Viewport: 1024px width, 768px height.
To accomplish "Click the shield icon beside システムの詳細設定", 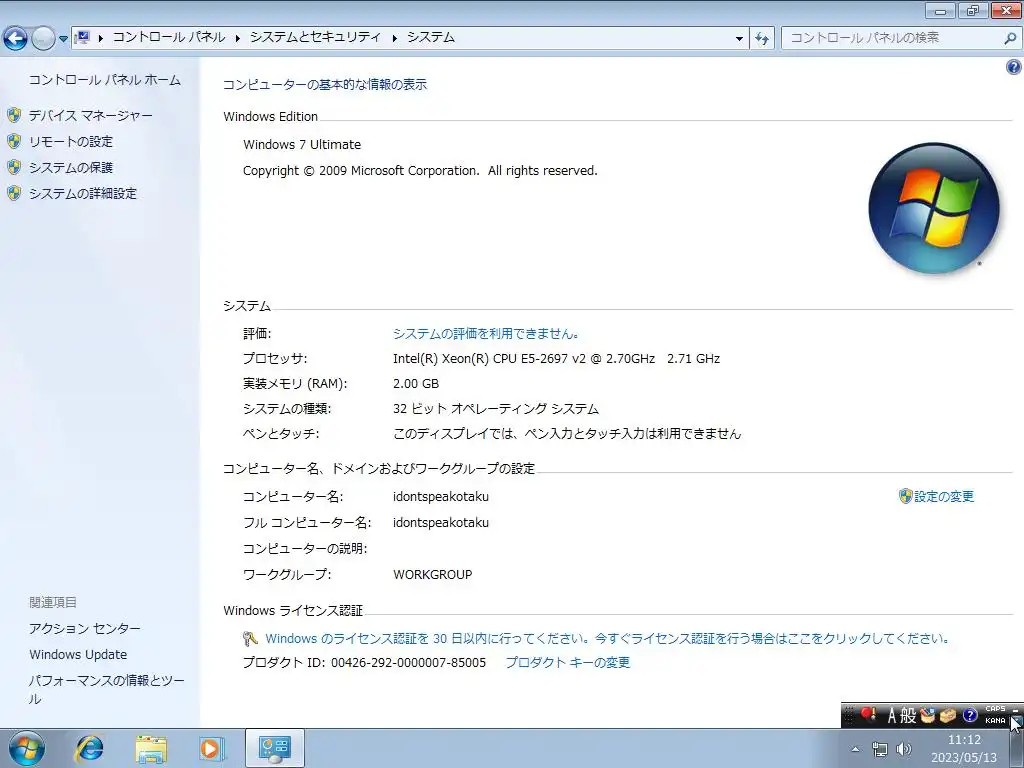I will pos(14,193).
